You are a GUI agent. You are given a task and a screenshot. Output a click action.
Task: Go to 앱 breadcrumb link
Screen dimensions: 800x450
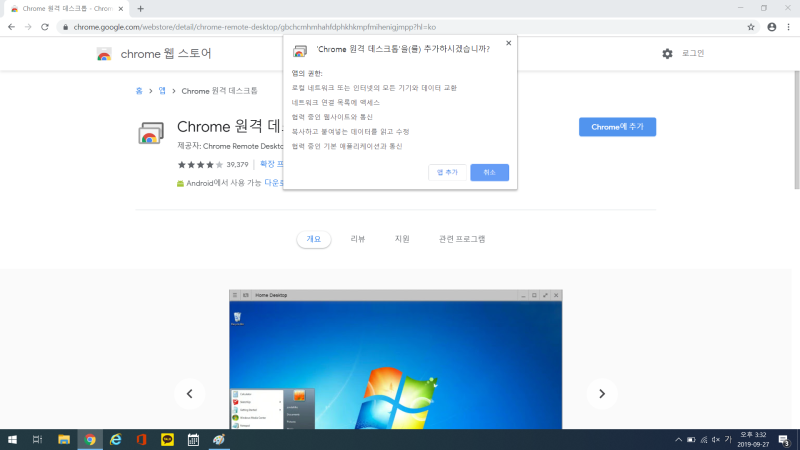click(x=162, y=91)
